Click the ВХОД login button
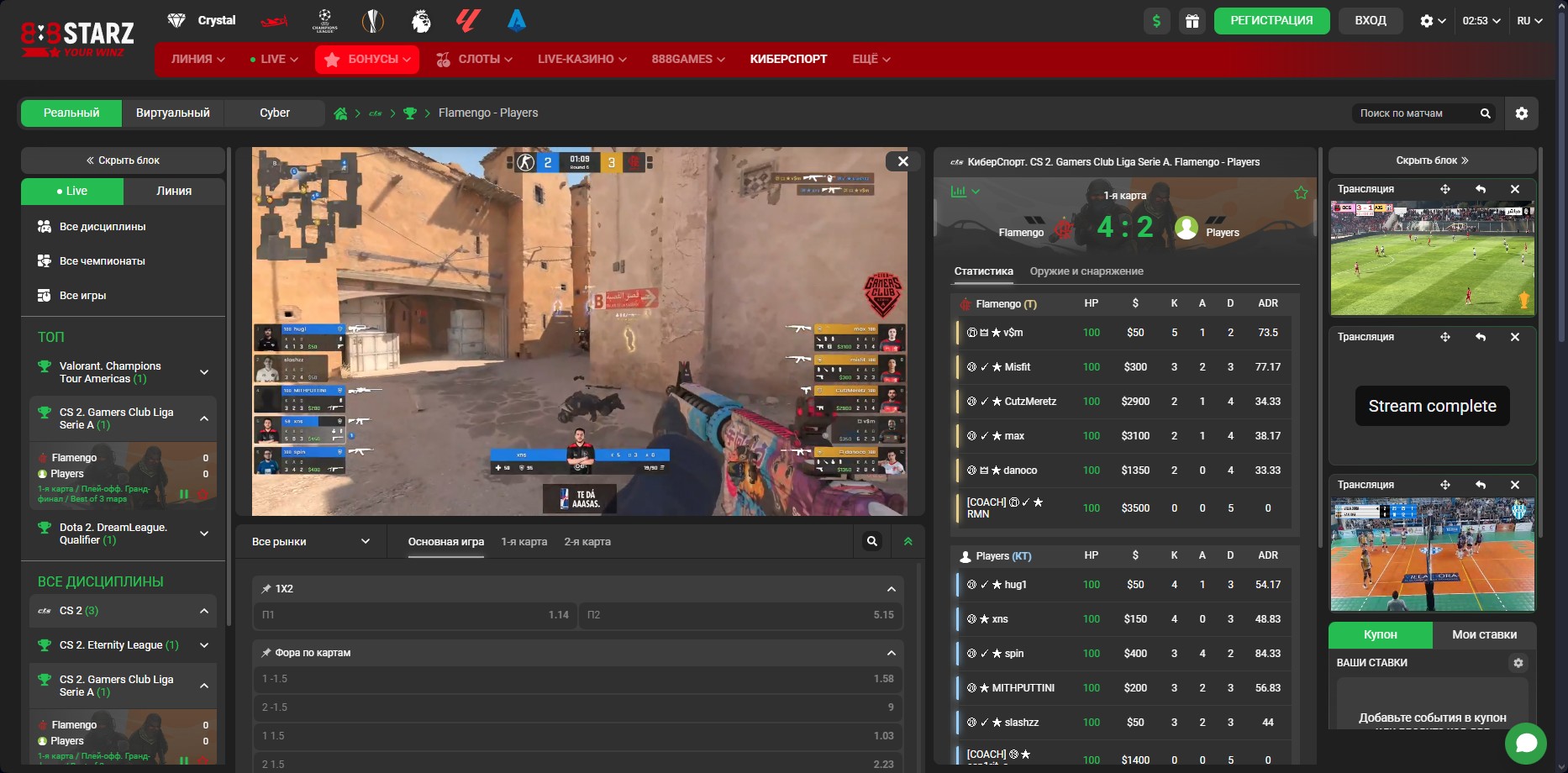 tap(1371, 21)
